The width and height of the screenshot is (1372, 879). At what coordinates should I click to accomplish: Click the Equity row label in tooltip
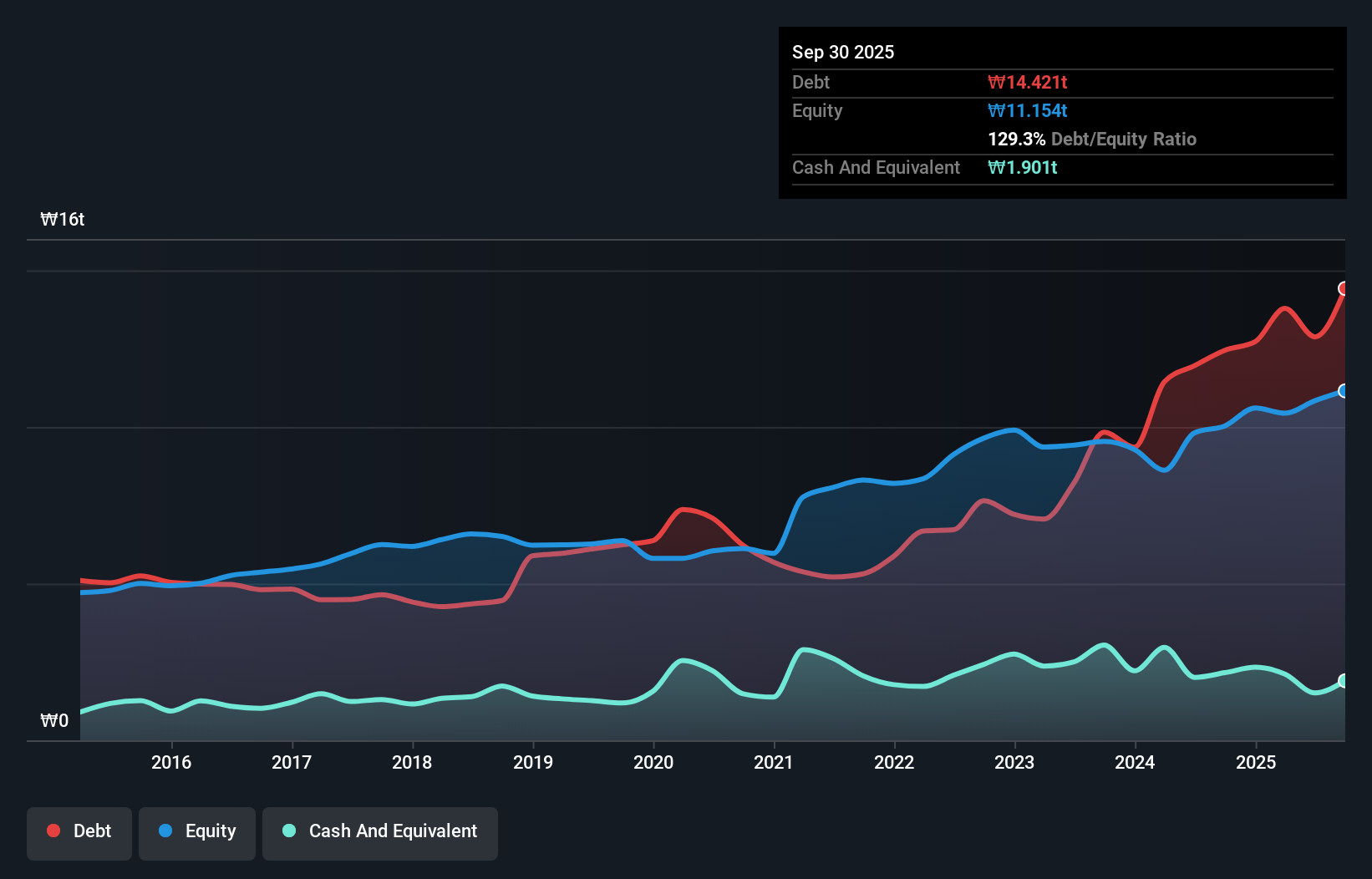(x=817, y=110)
